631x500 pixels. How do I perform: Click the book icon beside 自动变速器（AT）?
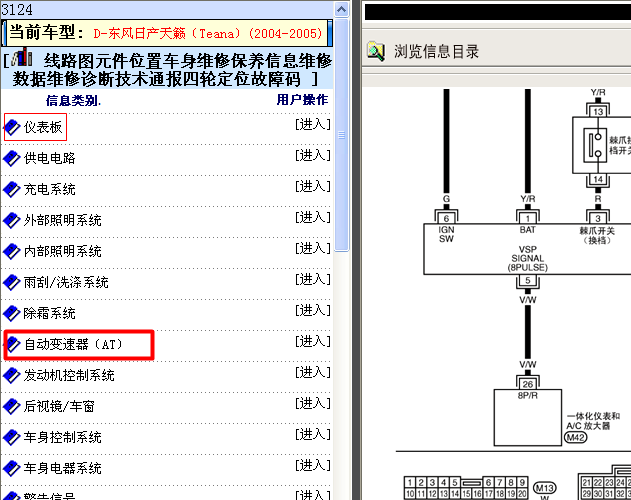click(13, 344)
